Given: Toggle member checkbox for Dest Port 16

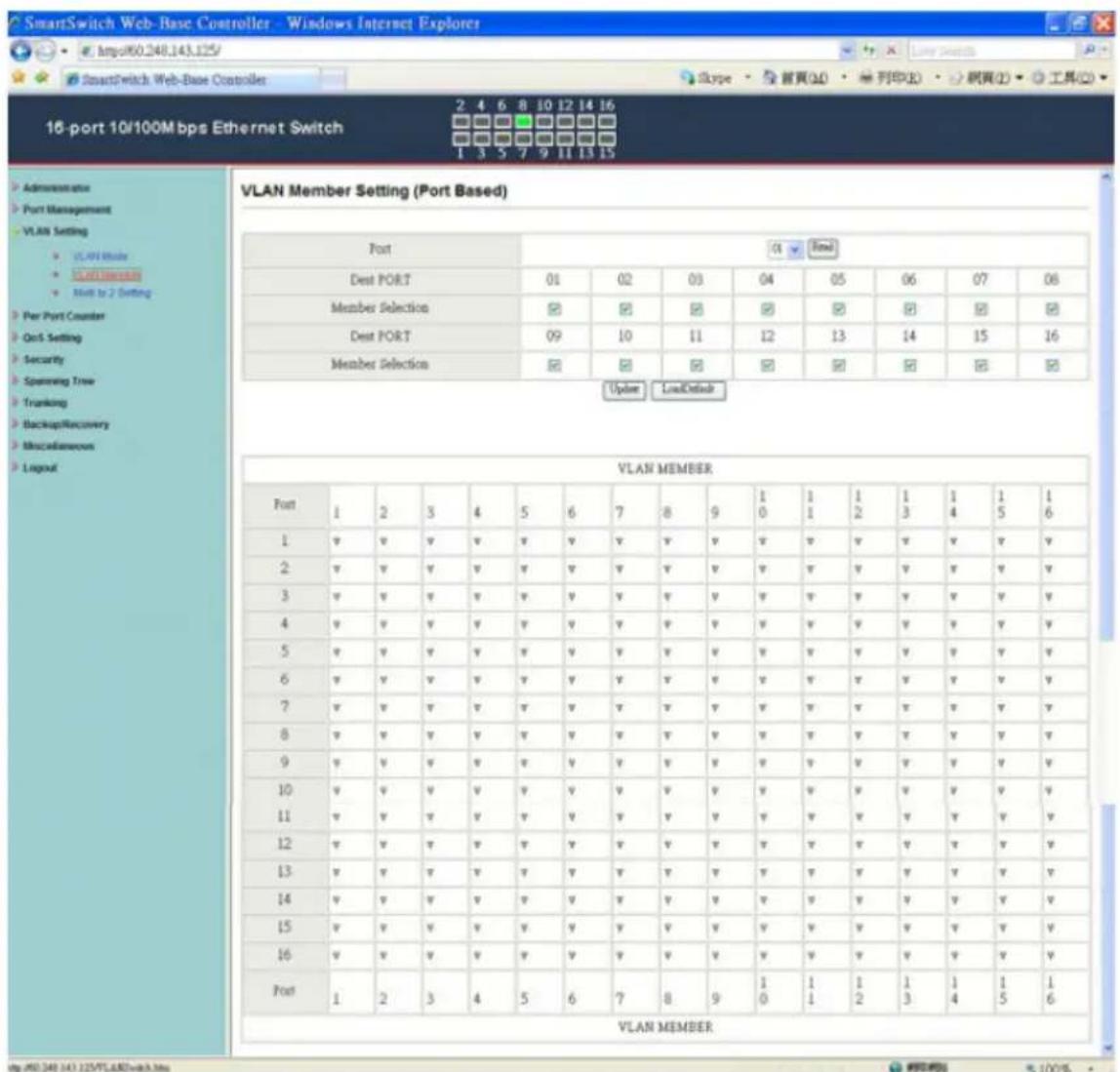Looking at the screenshot, I should pos(1052,366).
